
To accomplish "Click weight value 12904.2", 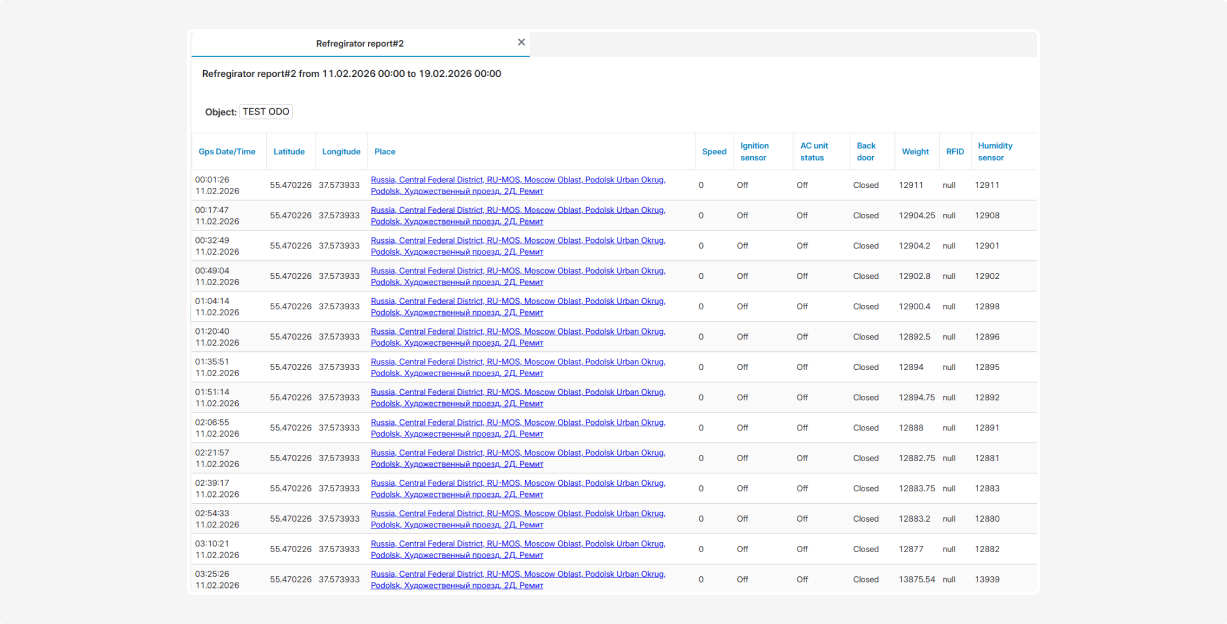I will point(915,246).
